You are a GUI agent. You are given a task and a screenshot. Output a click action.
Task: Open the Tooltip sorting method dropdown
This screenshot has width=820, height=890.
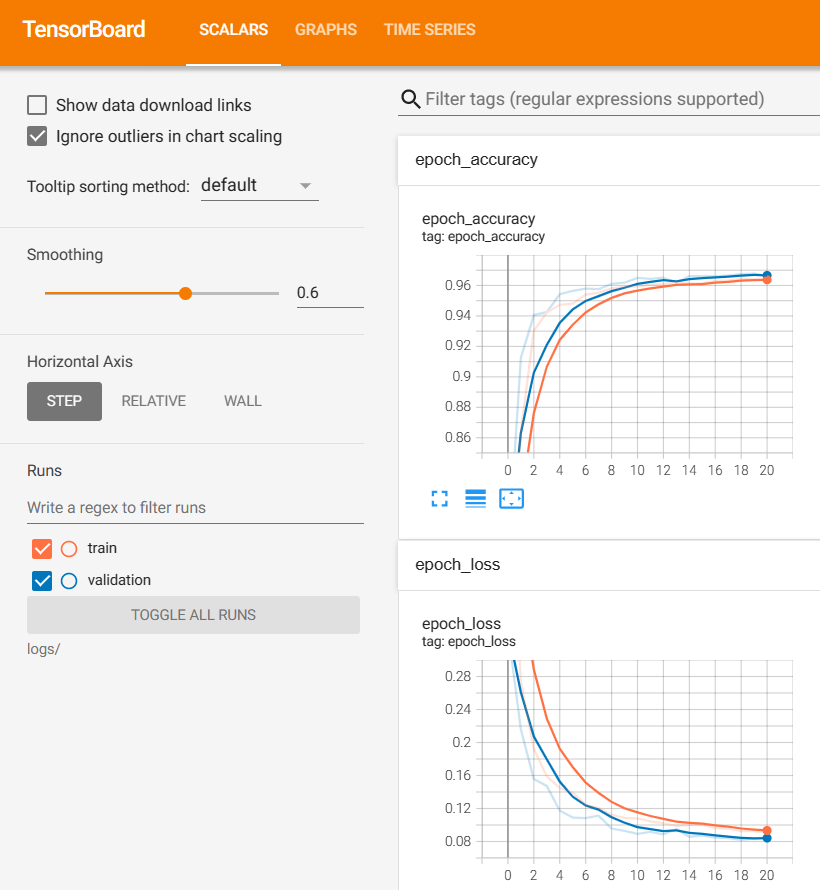click(x=259, y=185)
